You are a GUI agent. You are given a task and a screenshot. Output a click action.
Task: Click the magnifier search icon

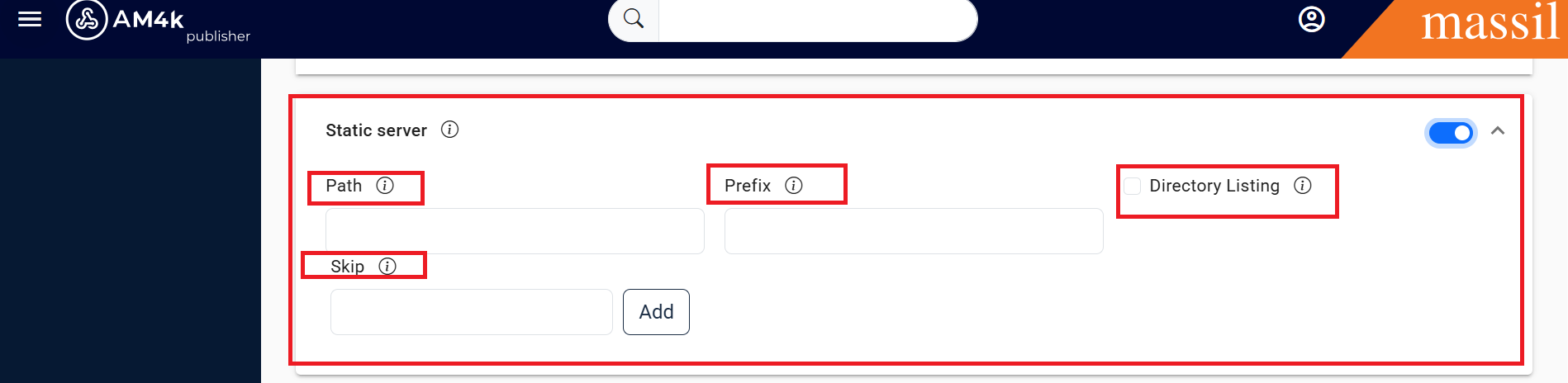[x=634, y=18]
